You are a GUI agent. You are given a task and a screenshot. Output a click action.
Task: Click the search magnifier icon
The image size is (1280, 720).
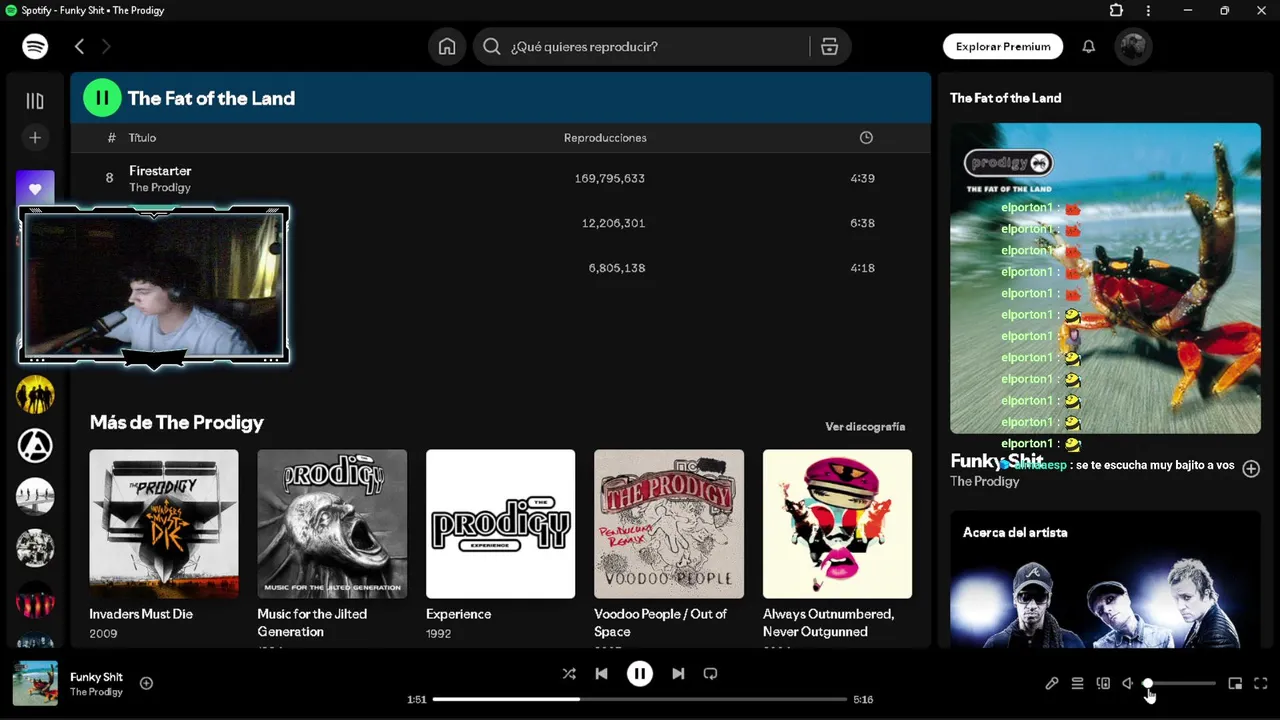click(x=491, y=46)
